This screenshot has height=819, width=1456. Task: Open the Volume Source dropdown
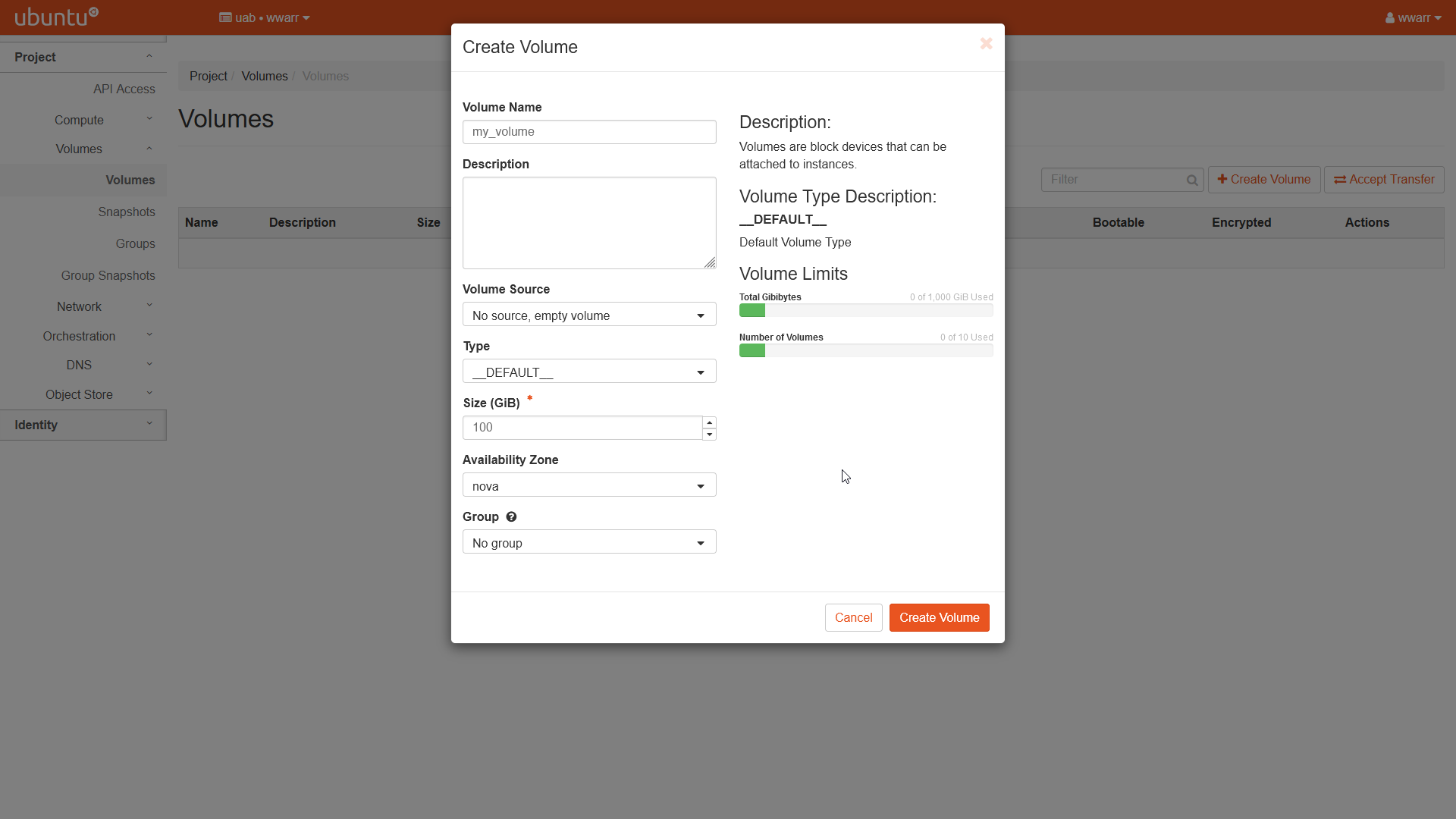tap(589, 315)
